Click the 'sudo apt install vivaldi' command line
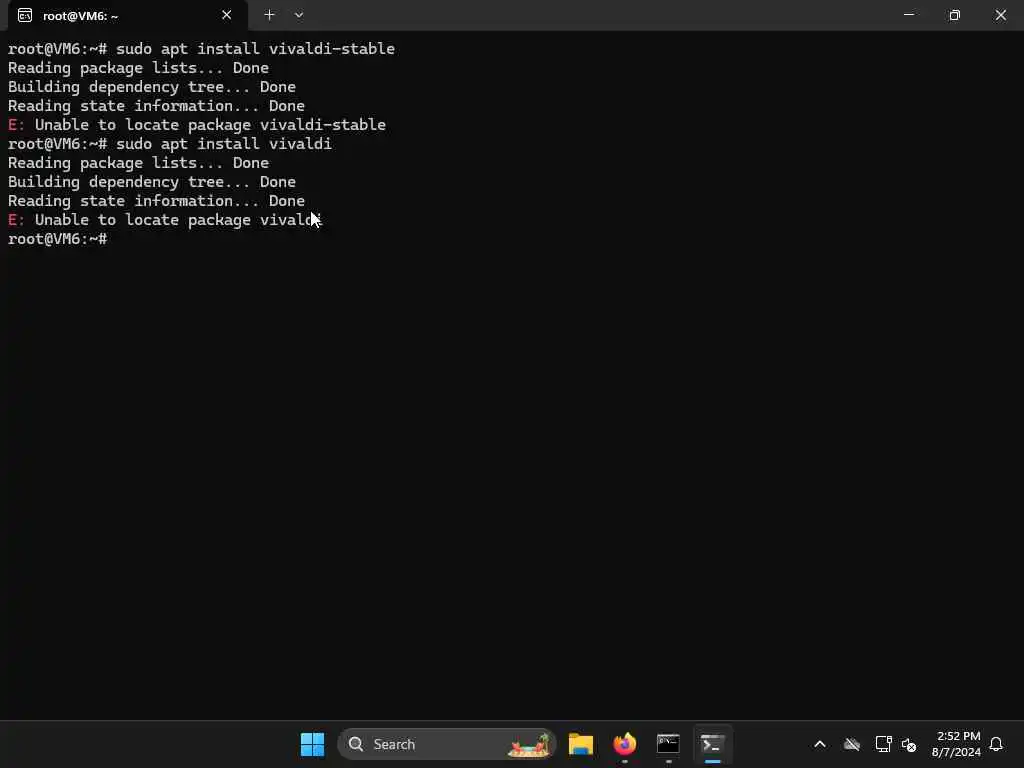 tap(170, 144)
